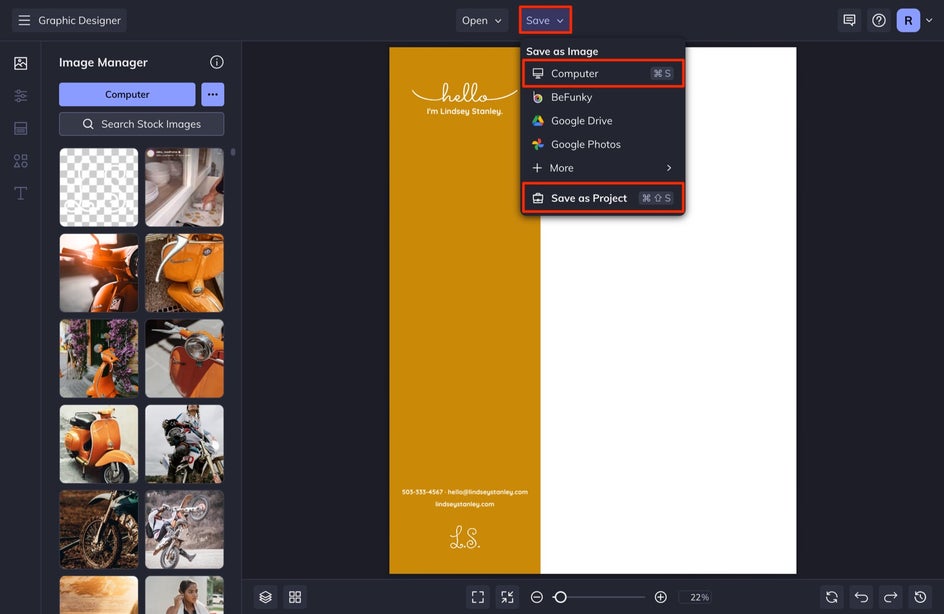The width and height of the screenshot is (944, 614).
Task: Click the Image Manager info icon
Action: (217, 62)
